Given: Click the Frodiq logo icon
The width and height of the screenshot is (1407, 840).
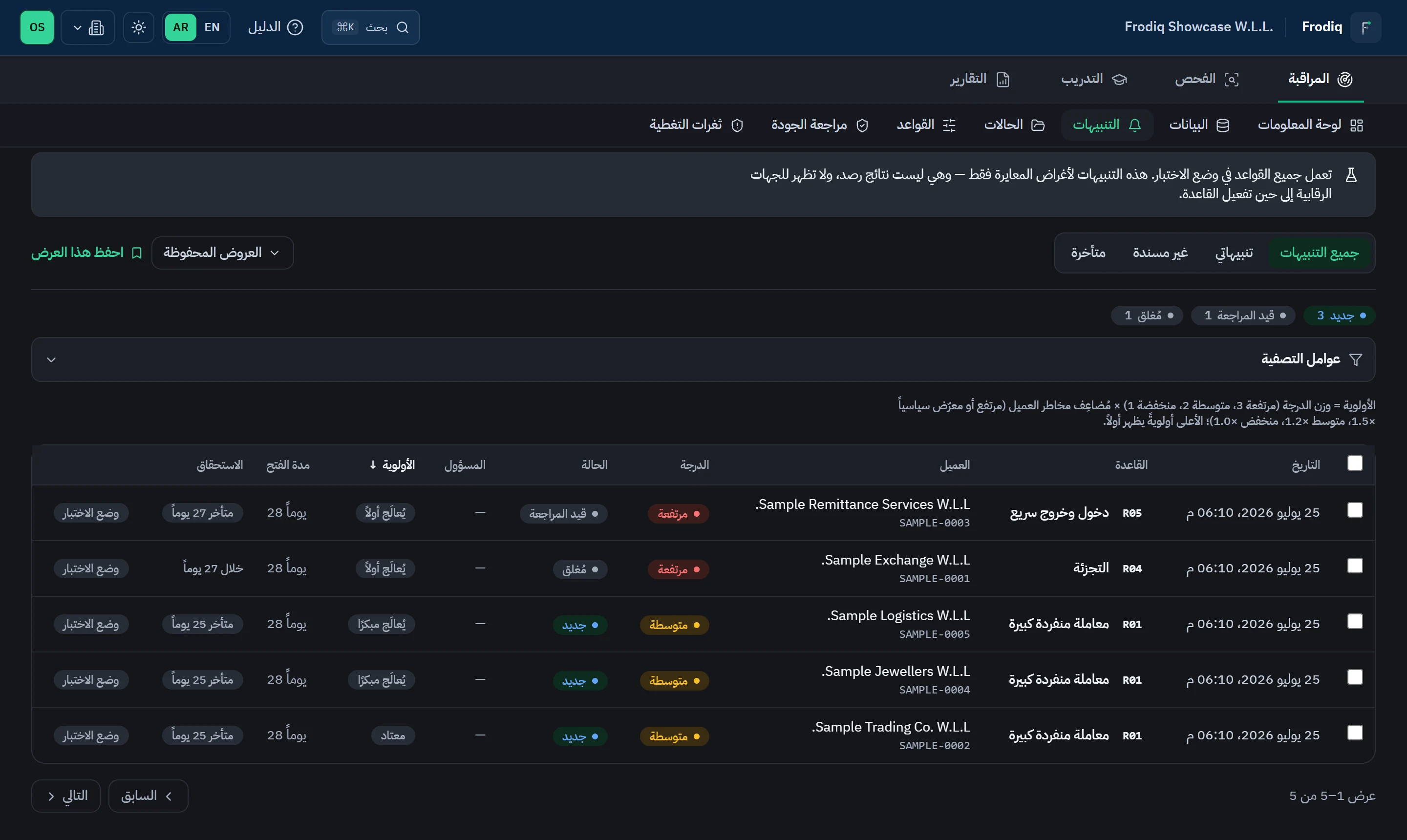Looking at the screenshot, I should coord(1365,27).
